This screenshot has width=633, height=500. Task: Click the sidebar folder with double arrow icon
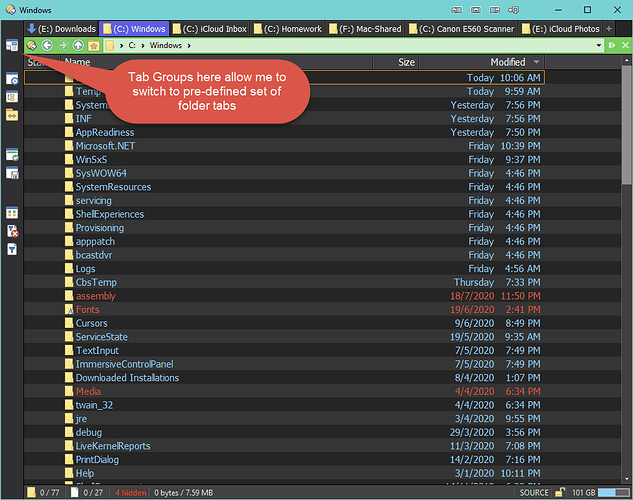(12, 115)
